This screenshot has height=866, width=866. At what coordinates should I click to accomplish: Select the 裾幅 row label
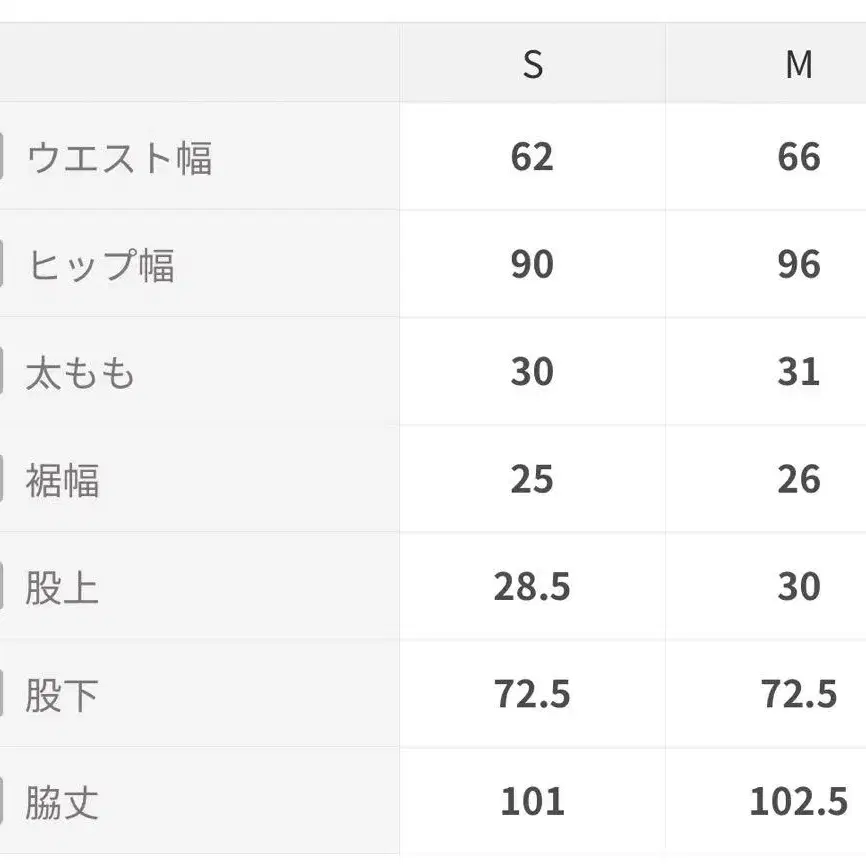(x=62, y=480)
